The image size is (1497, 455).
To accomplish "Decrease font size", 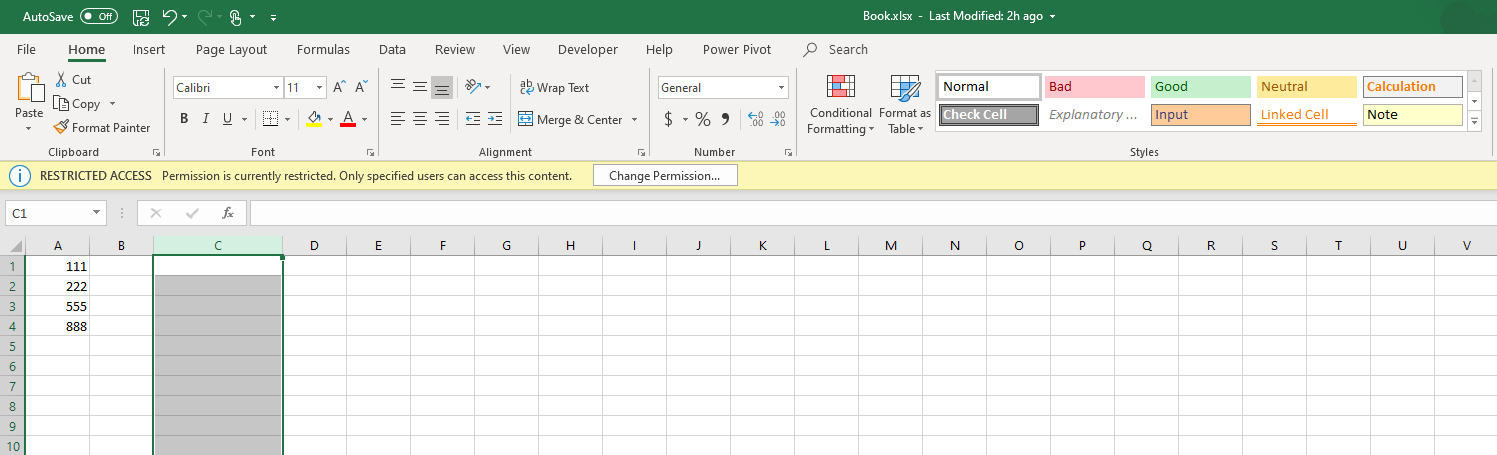I will click(362, 87).
